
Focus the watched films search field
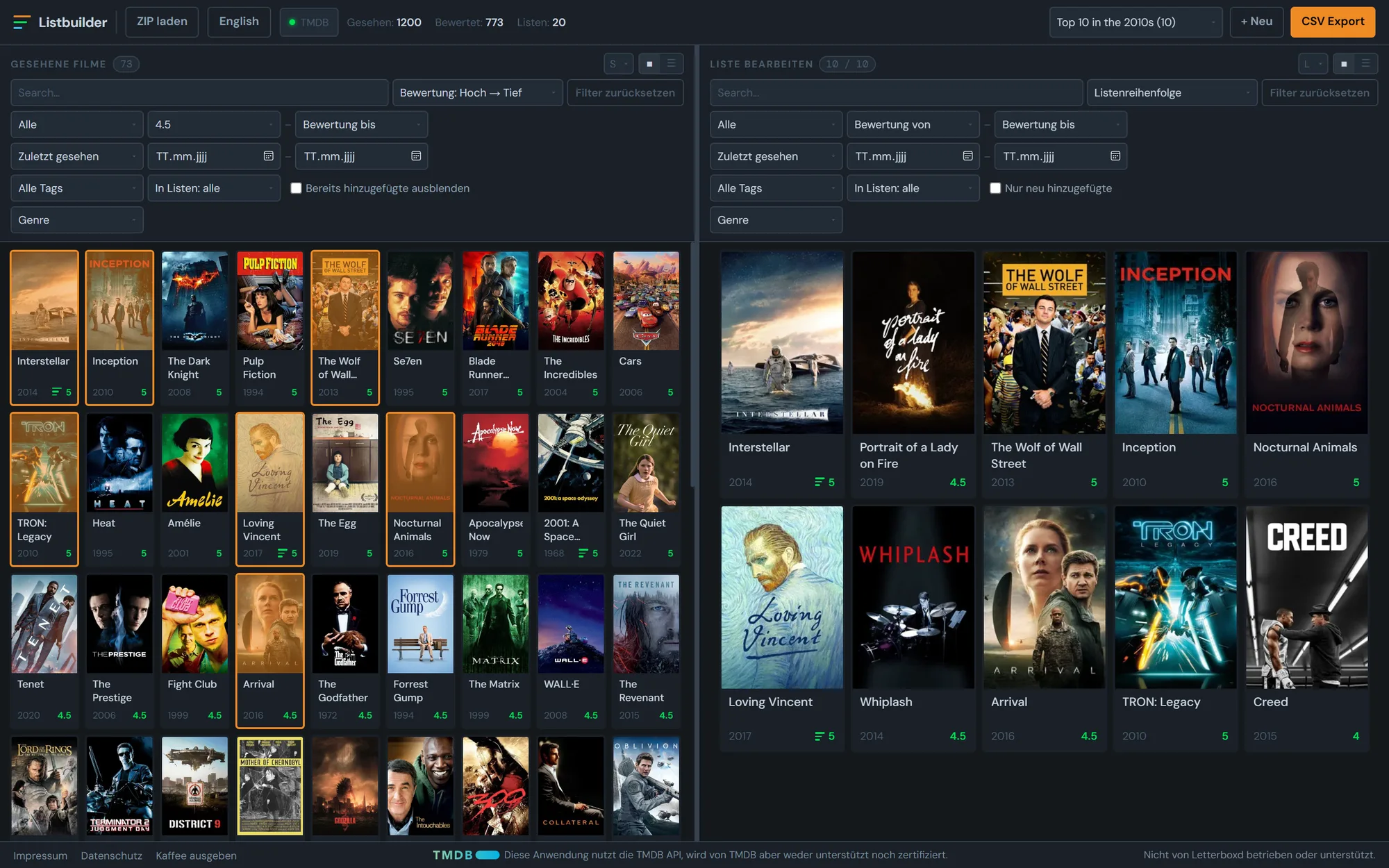point(199,92)
